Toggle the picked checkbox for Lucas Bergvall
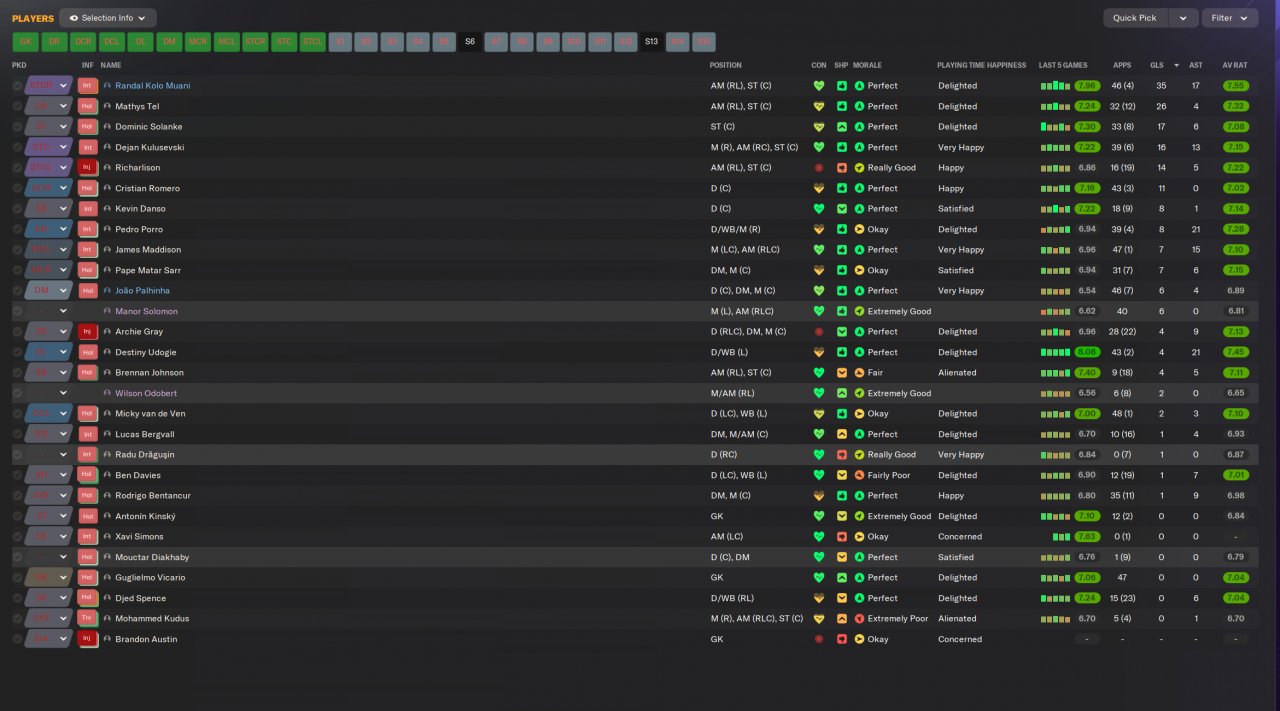Viewport: 1280px width, 711px height. [x=17, y=434]
